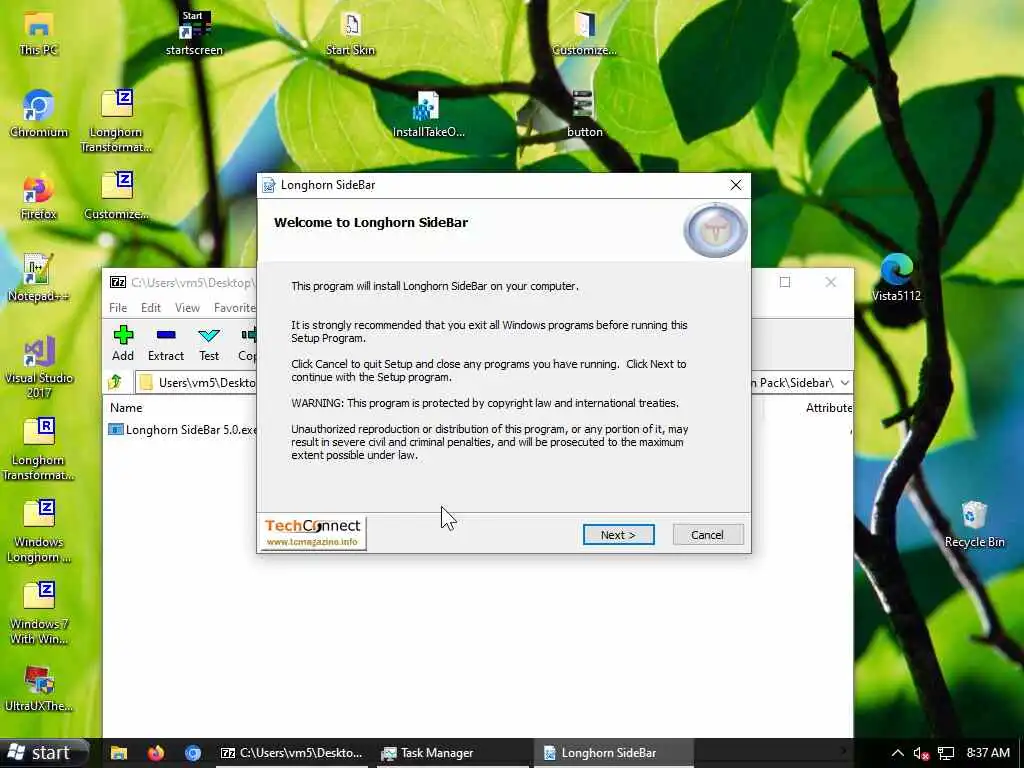Launch Firefox from the desktop

[x=39, y=197]
